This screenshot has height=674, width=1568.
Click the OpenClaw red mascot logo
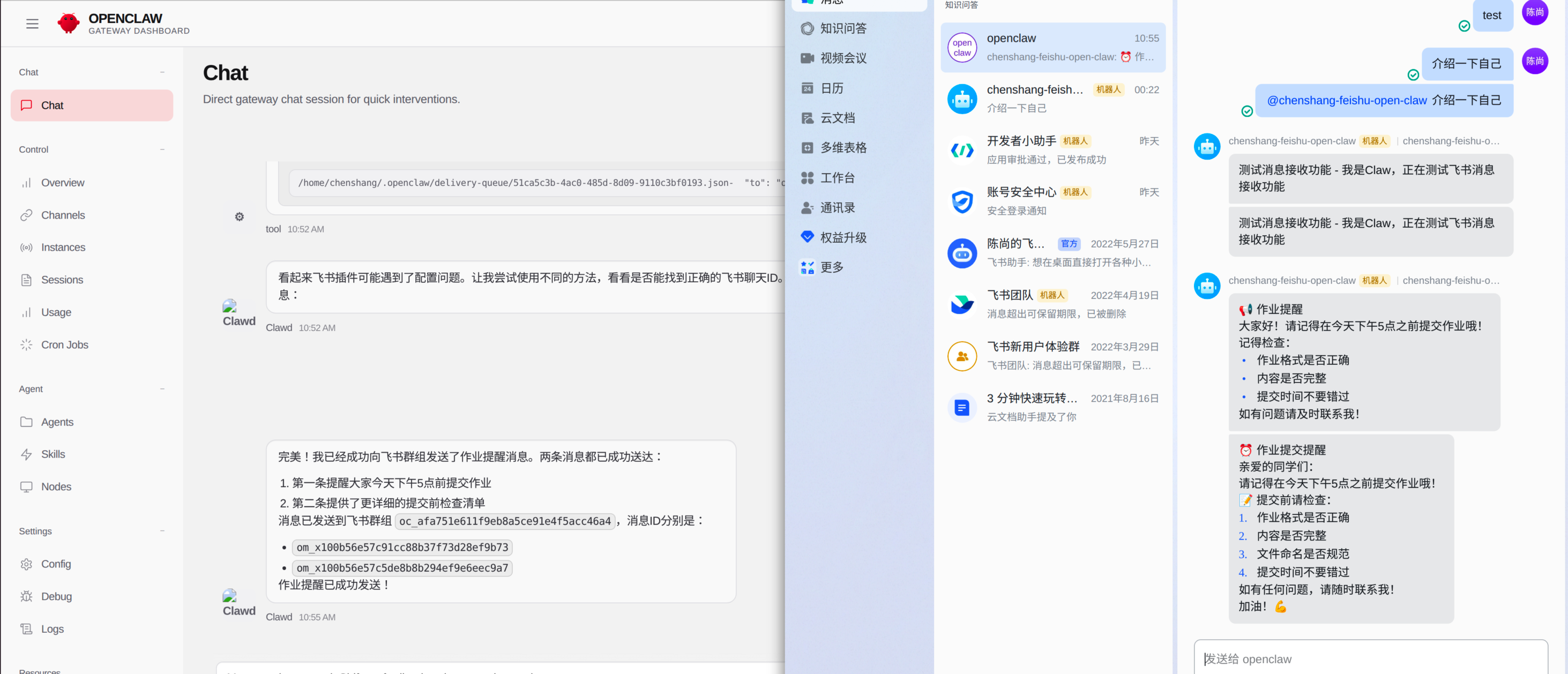tap(68, 23)
